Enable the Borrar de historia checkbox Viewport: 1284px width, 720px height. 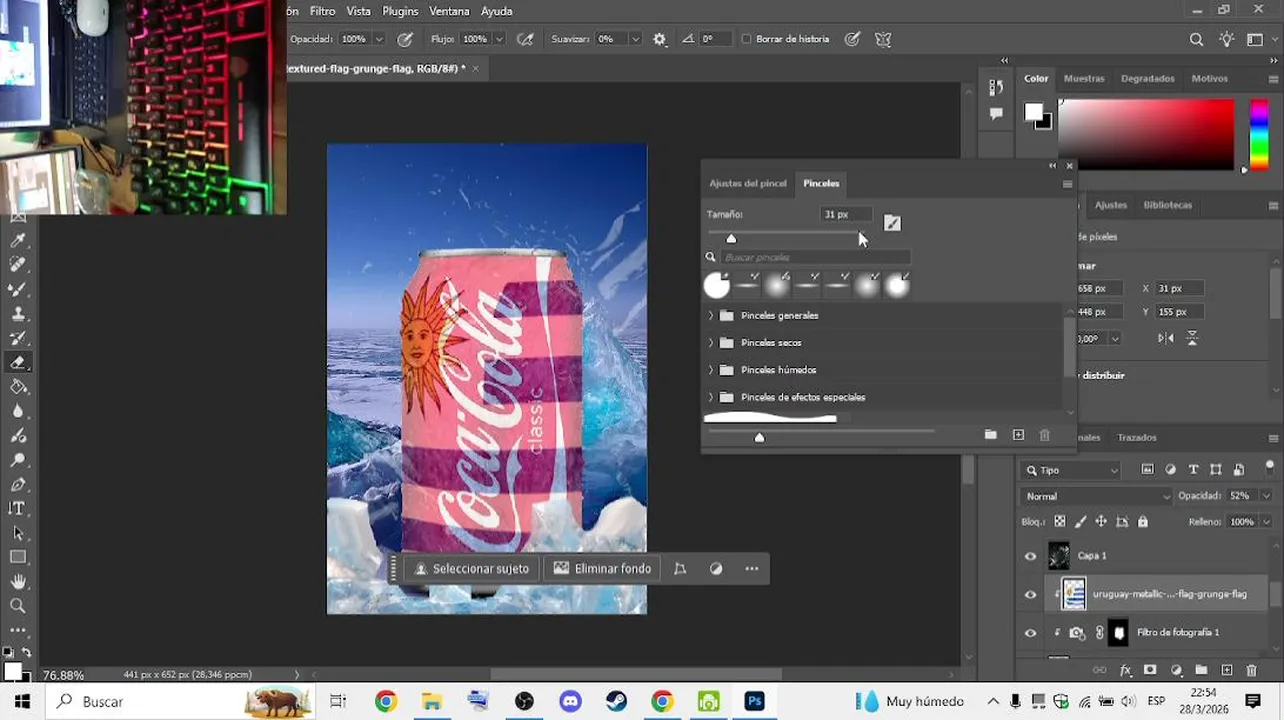click(x=746, y=39)
